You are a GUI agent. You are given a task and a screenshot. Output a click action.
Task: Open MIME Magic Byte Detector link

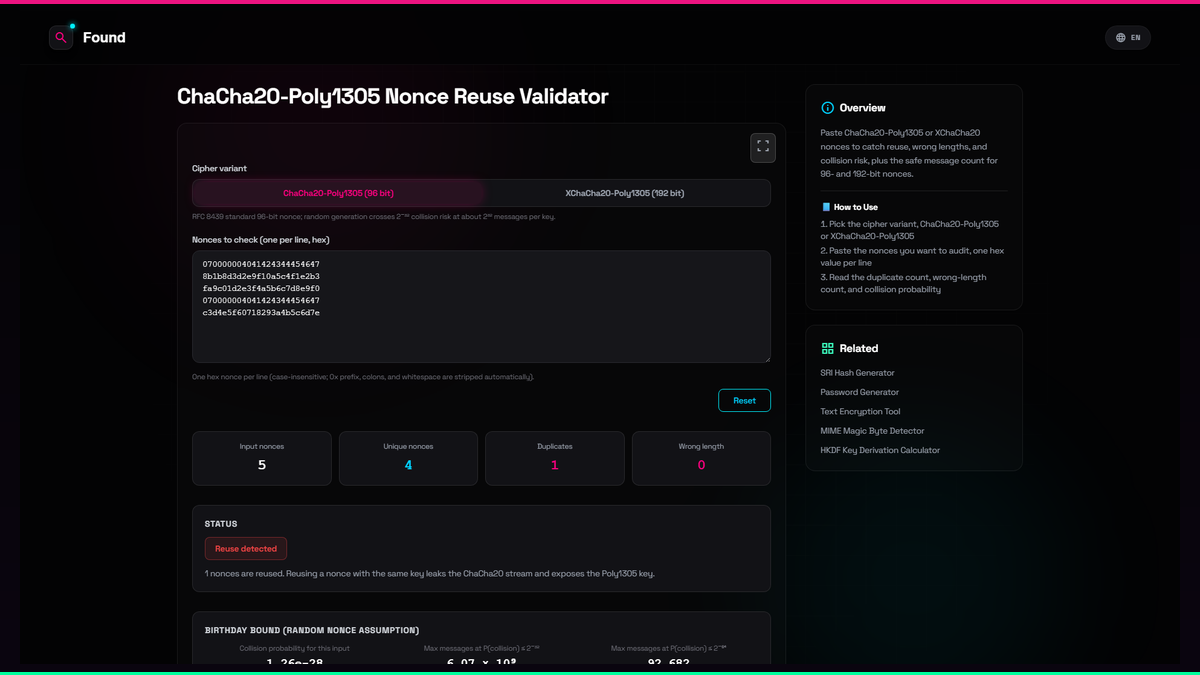pos(871,431)
